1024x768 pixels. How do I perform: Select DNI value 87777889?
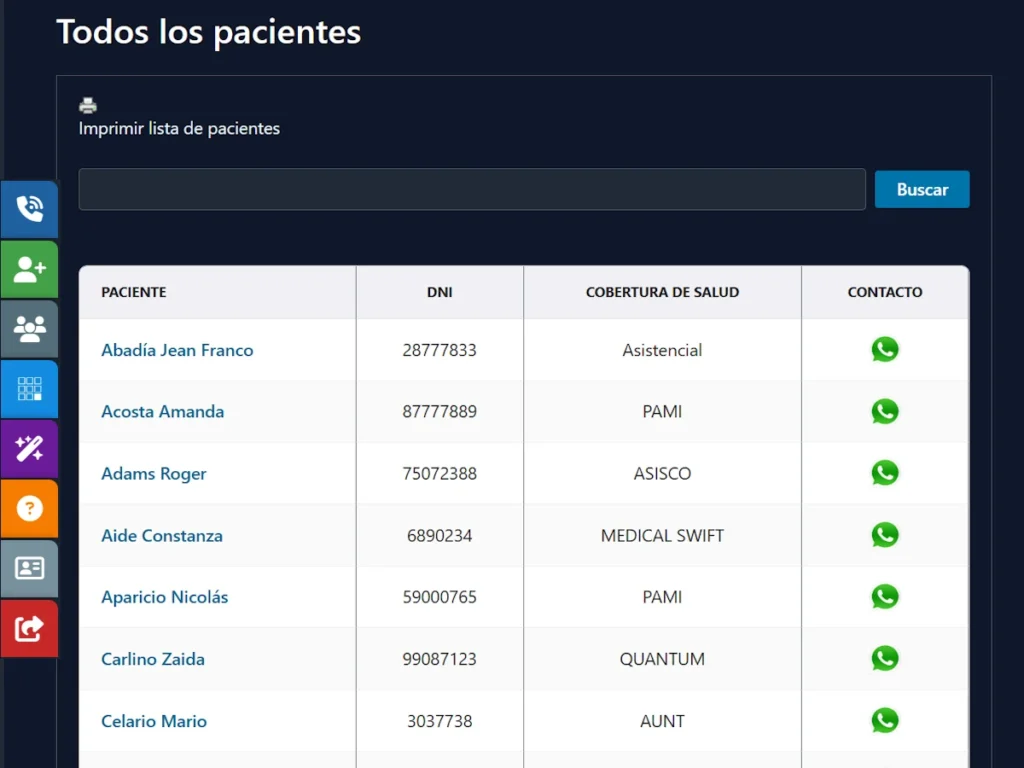pyautogui.click(x=440, y=411)
